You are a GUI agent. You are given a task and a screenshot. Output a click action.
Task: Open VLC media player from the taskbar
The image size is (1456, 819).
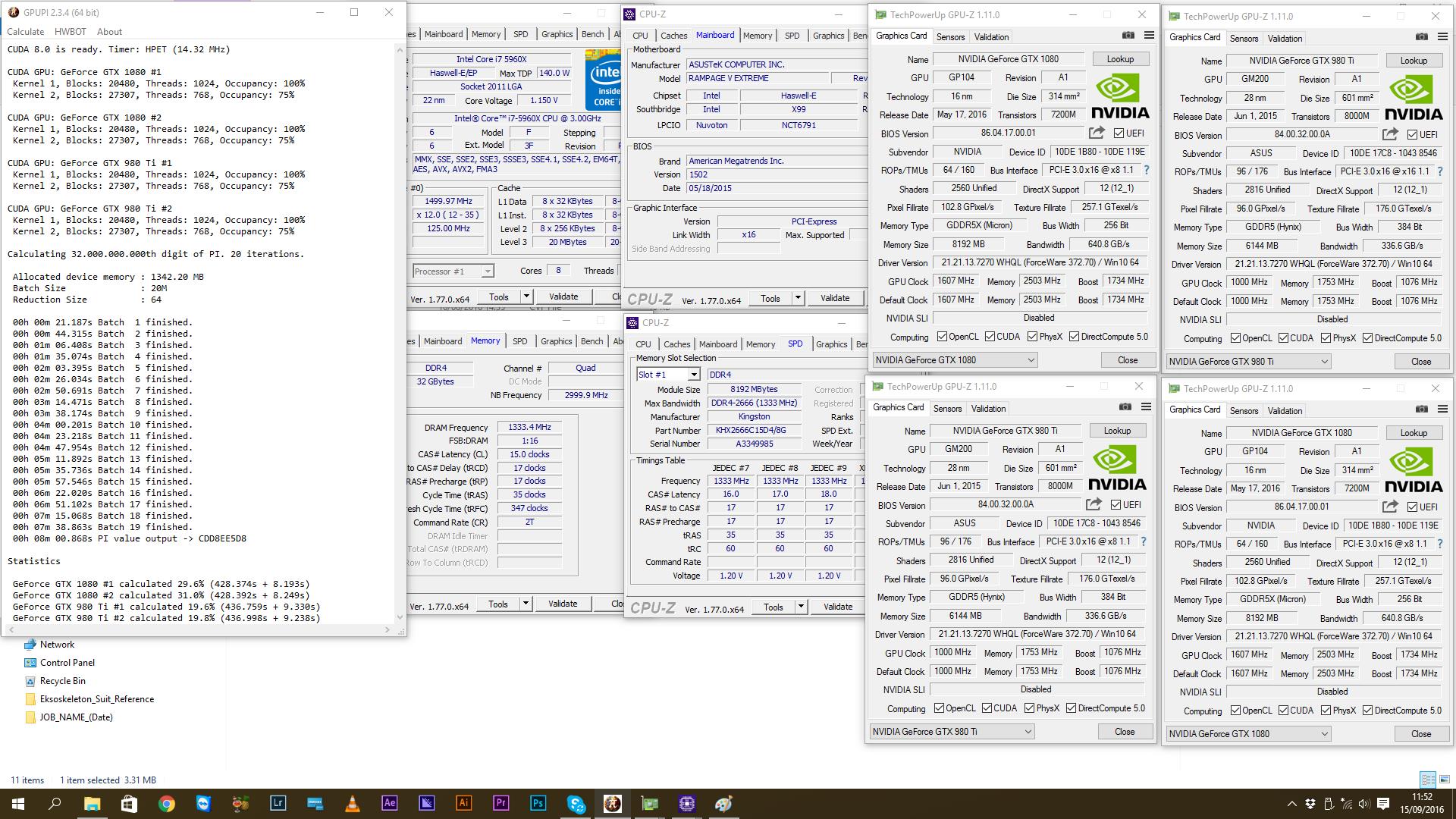(352, 803)
